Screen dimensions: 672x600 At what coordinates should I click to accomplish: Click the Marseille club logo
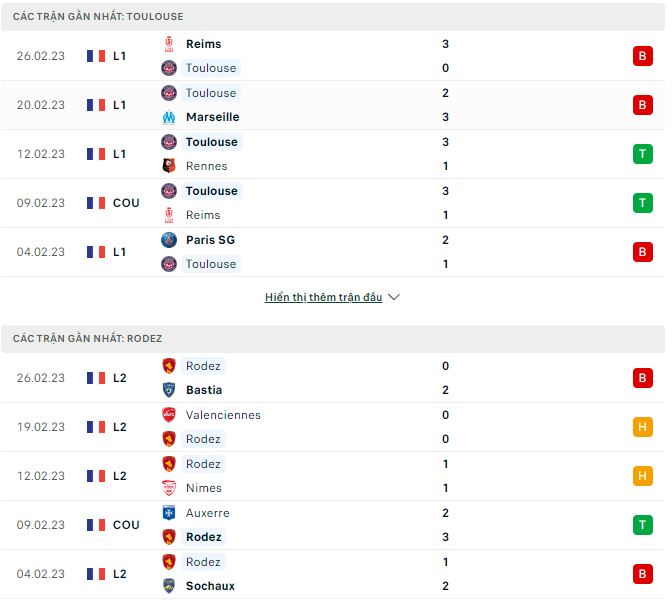tap(169, 117)
